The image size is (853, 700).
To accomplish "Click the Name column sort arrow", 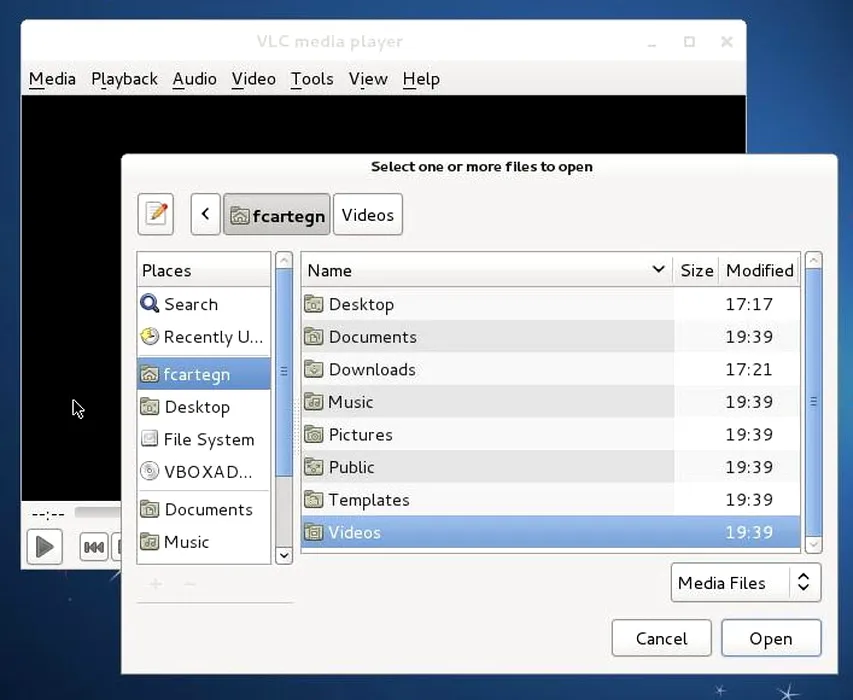I will coord(658,270).
